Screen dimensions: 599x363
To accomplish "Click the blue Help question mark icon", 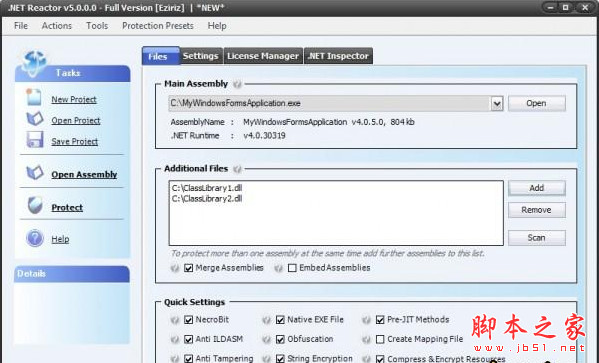I will point(35,238).
